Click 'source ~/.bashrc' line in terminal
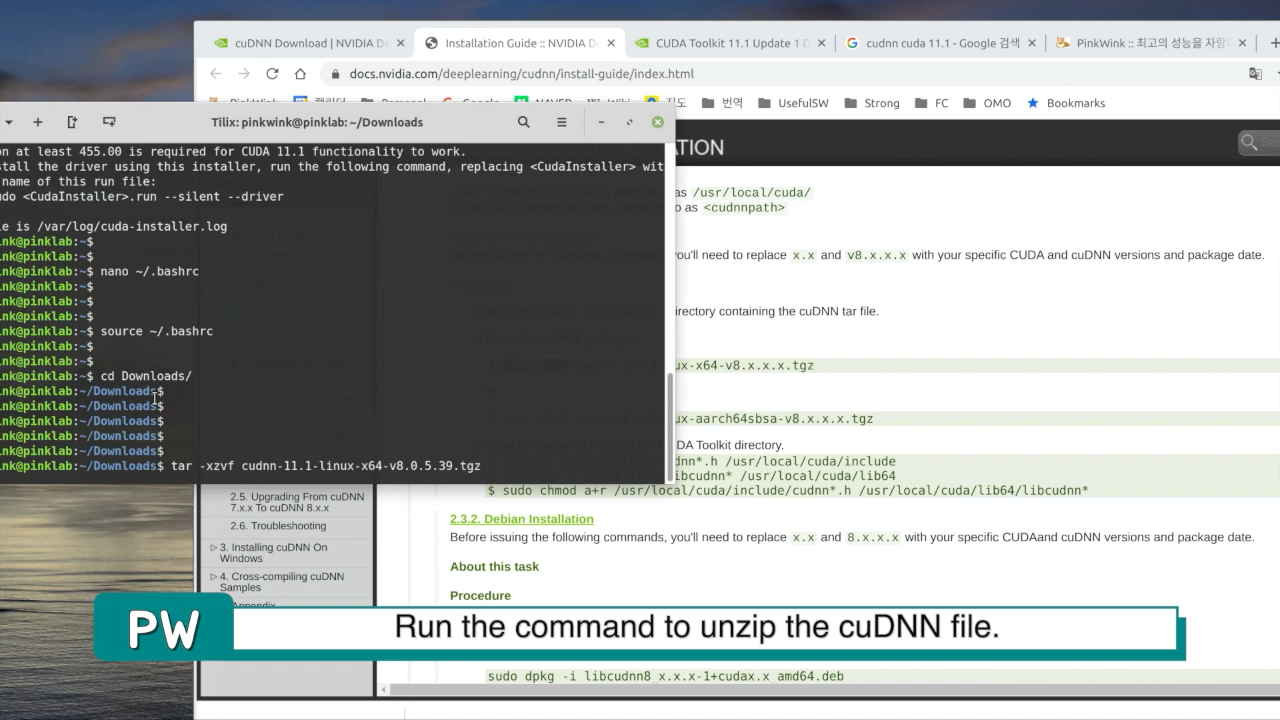This screenshot has height=720, width=1280. pyautogui.click(x=156, y=331)
